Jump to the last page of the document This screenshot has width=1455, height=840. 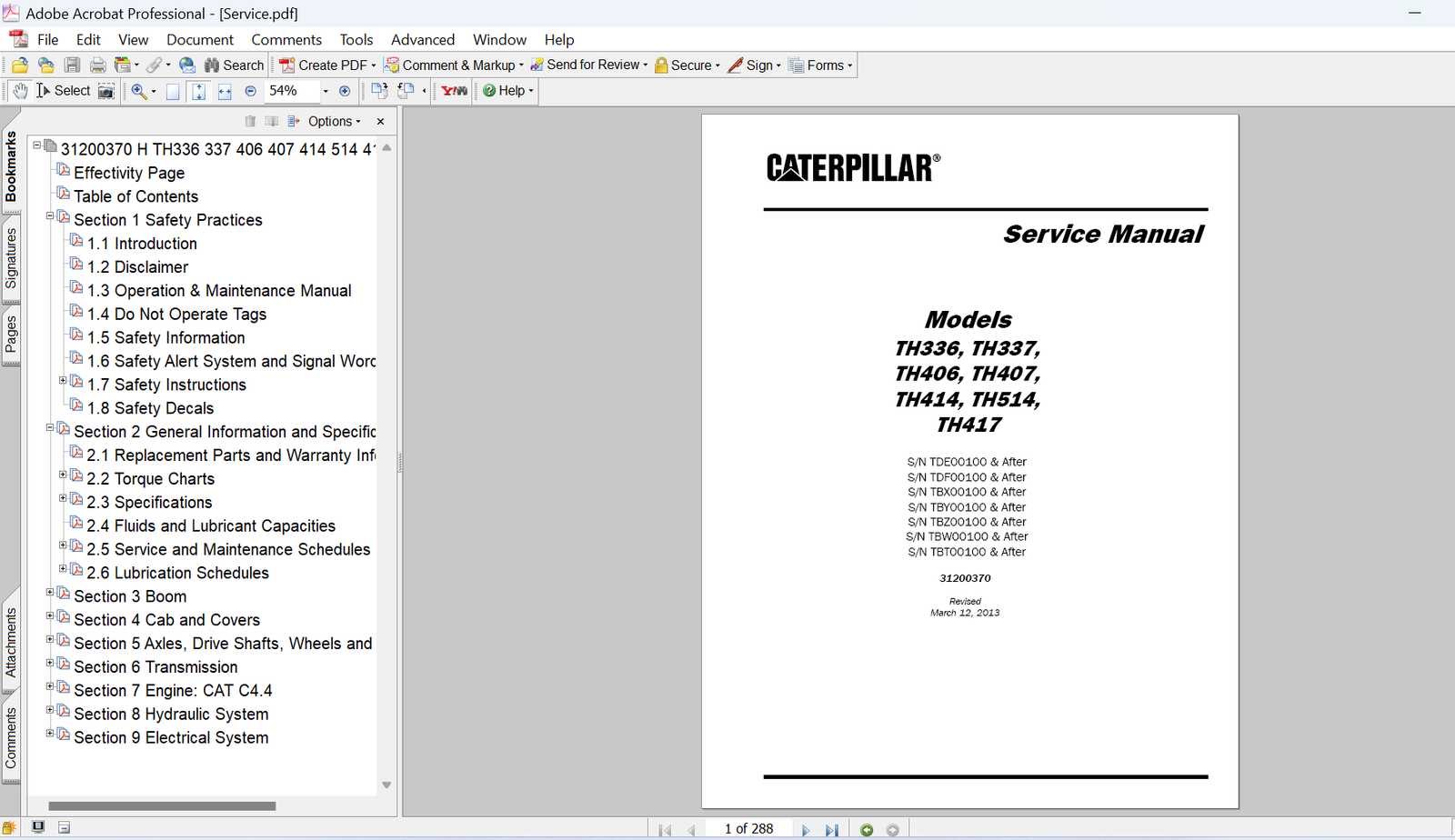831,830
